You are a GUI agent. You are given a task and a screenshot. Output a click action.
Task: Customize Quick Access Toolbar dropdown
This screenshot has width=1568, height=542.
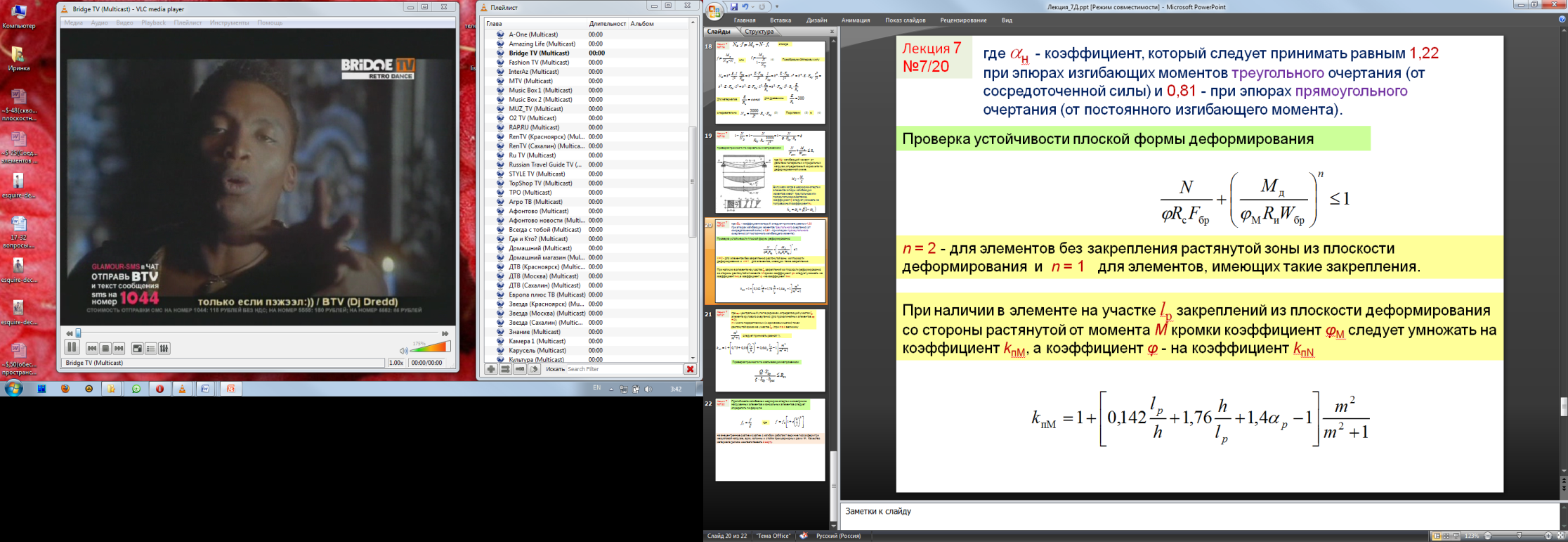coord(777,7)
